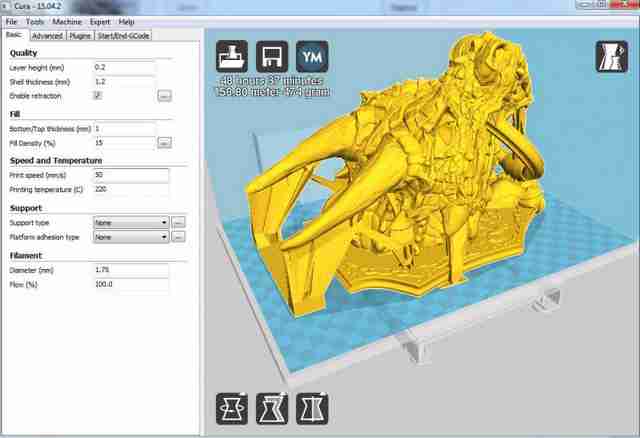
Task: Open the View mode icon
Action: click(611, 56)
